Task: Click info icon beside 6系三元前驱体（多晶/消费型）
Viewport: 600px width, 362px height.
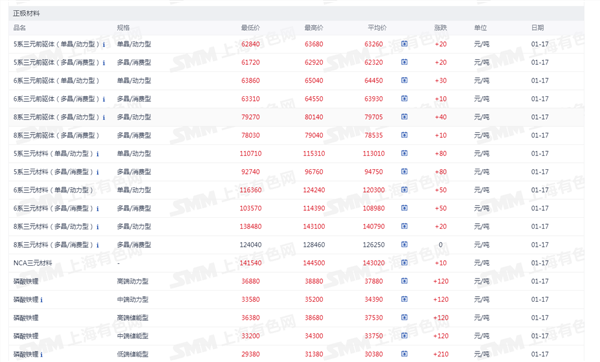Action: [x=104, y=99]
